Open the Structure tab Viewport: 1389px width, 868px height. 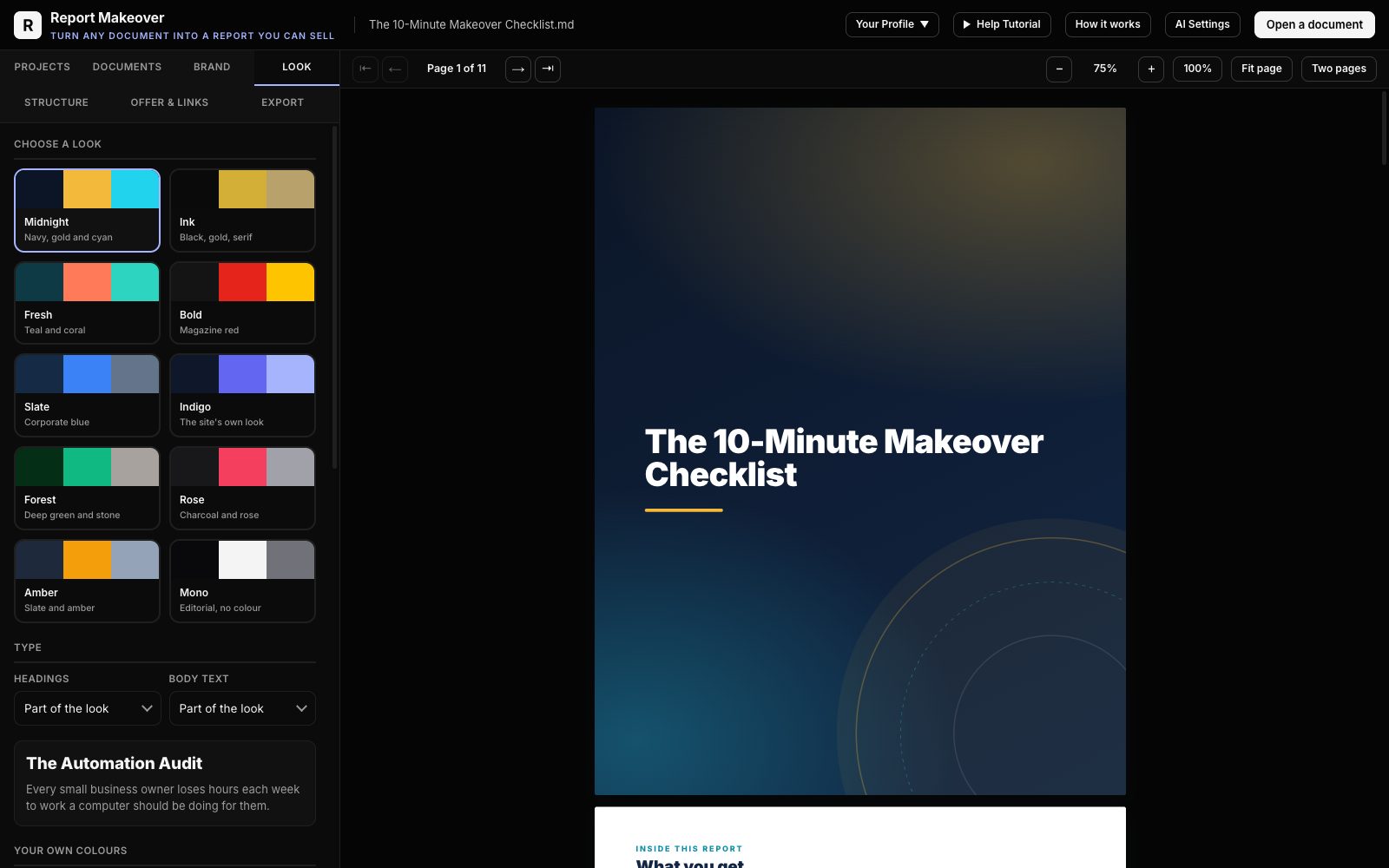point(56,102)
